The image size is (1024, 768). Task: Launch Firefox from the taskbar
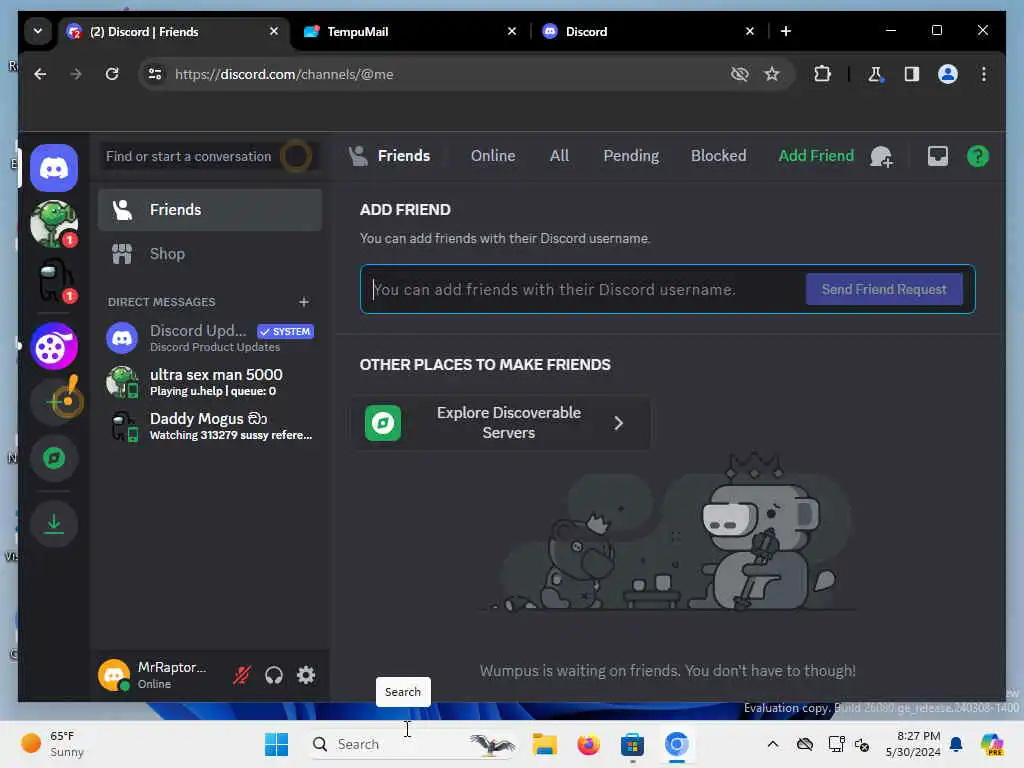pyautogui.click(x=588, y=744)
